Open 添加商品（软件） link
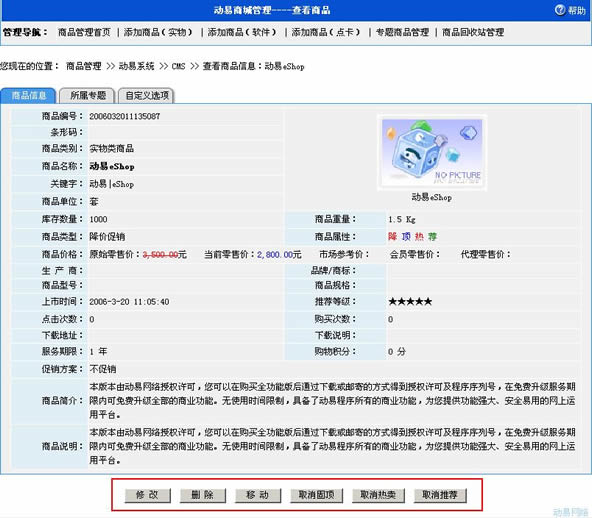 point(242,32)
